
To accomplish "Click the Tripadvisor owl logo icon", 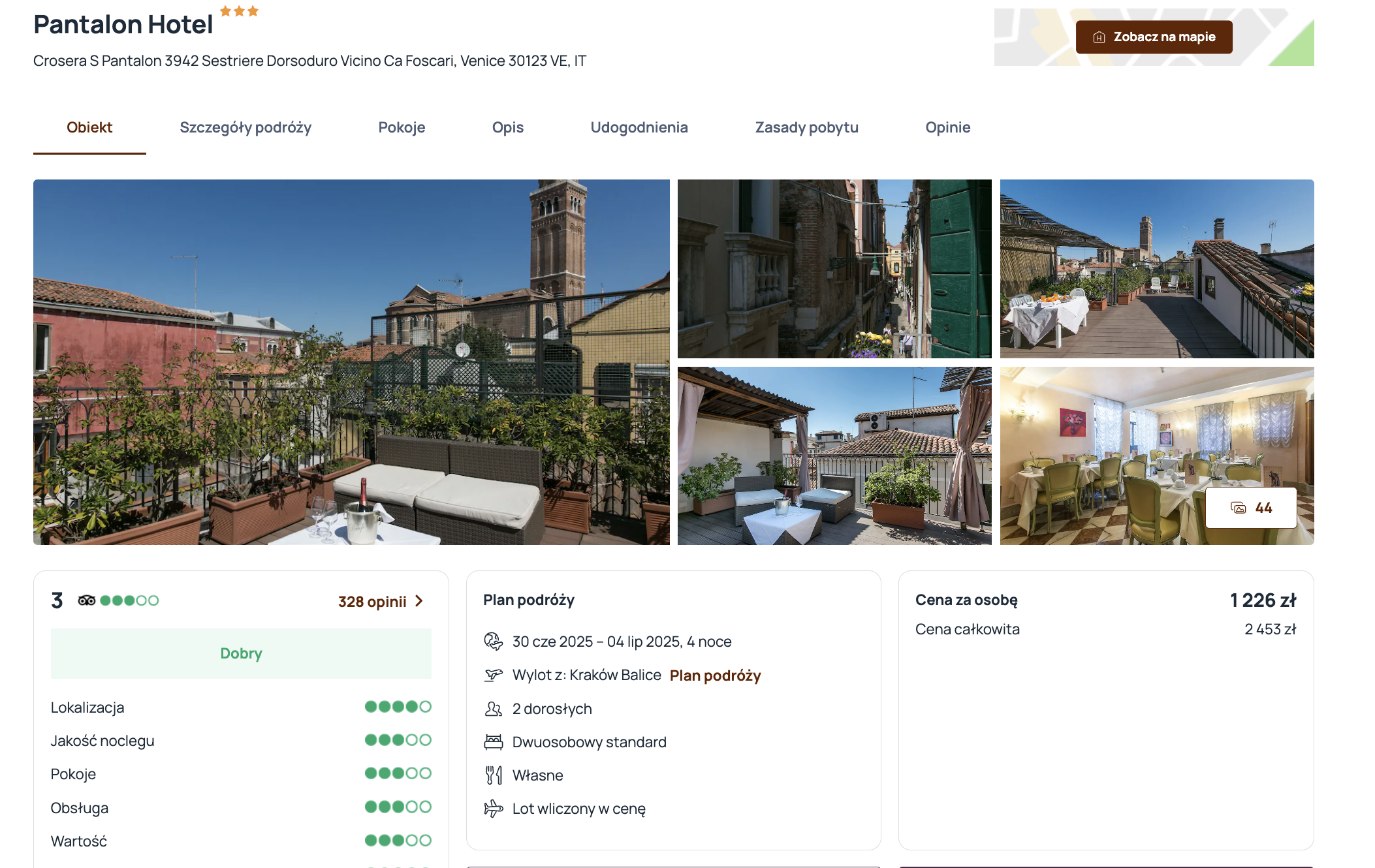I will (86, 600).
